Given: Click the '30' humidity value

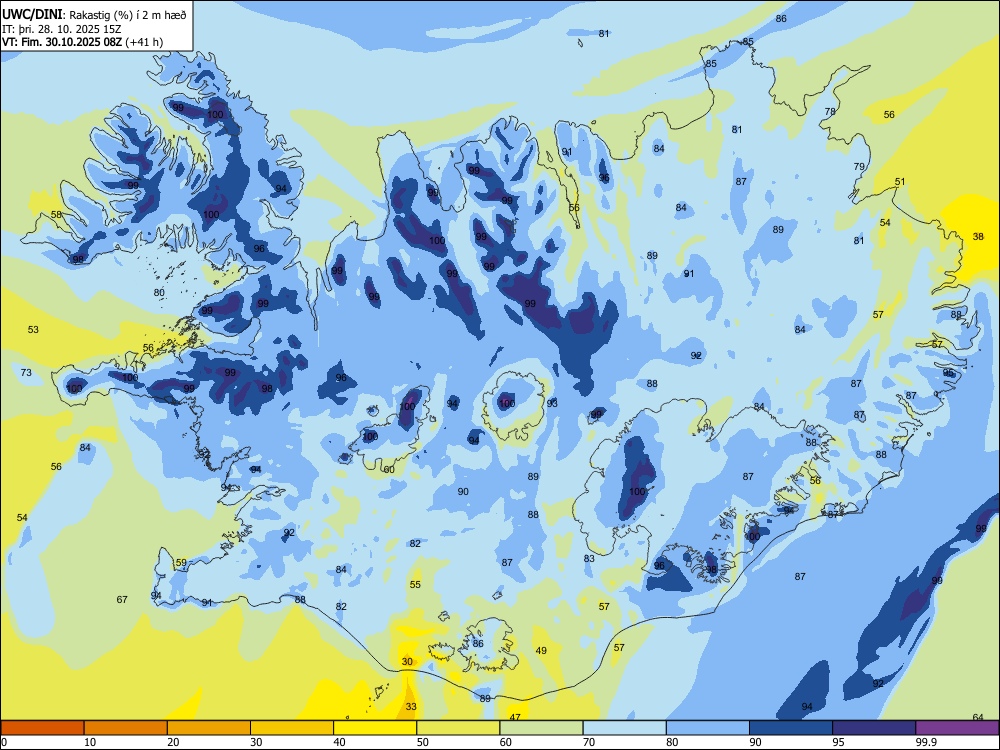Looking at the screenshot, I should pos(407,662).
